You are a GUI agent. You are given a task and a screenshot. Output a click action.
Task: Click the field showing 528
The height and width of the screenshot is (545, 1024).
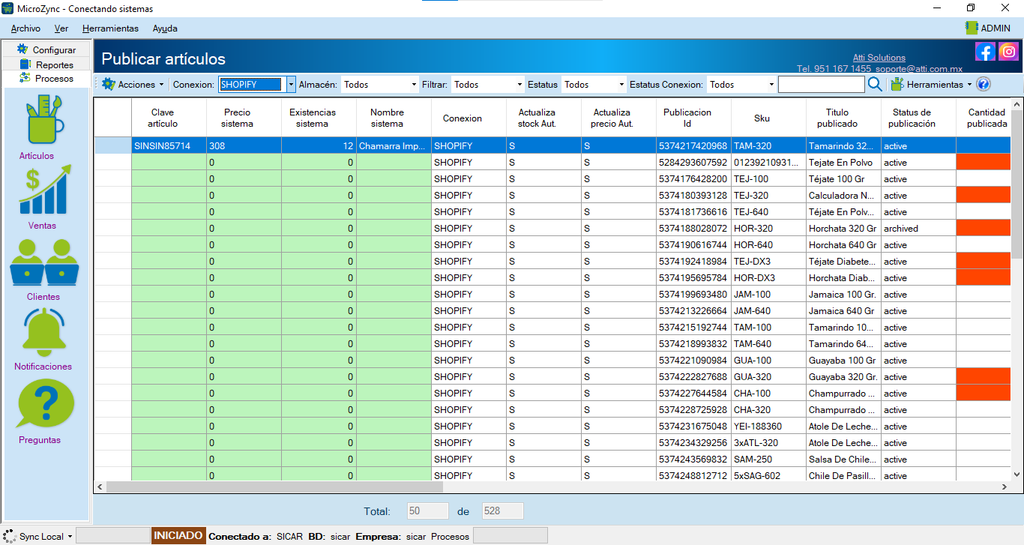tap(502, 511)
